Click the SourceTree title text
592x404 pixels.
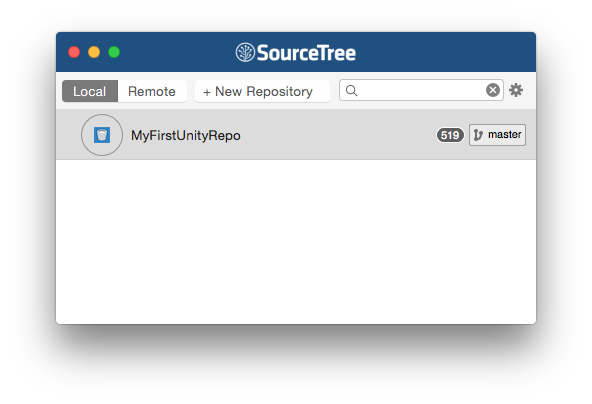click(x=306, y=52)
